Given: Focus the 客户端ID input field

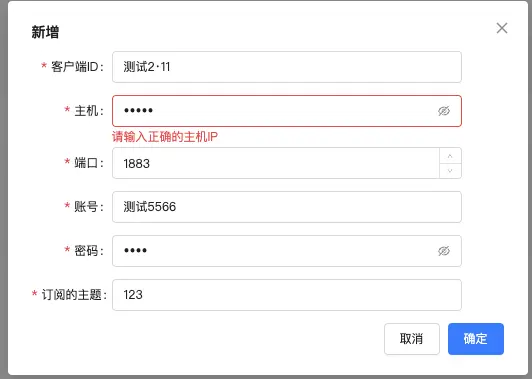Looking at the screenshot, I should [287, 67].
